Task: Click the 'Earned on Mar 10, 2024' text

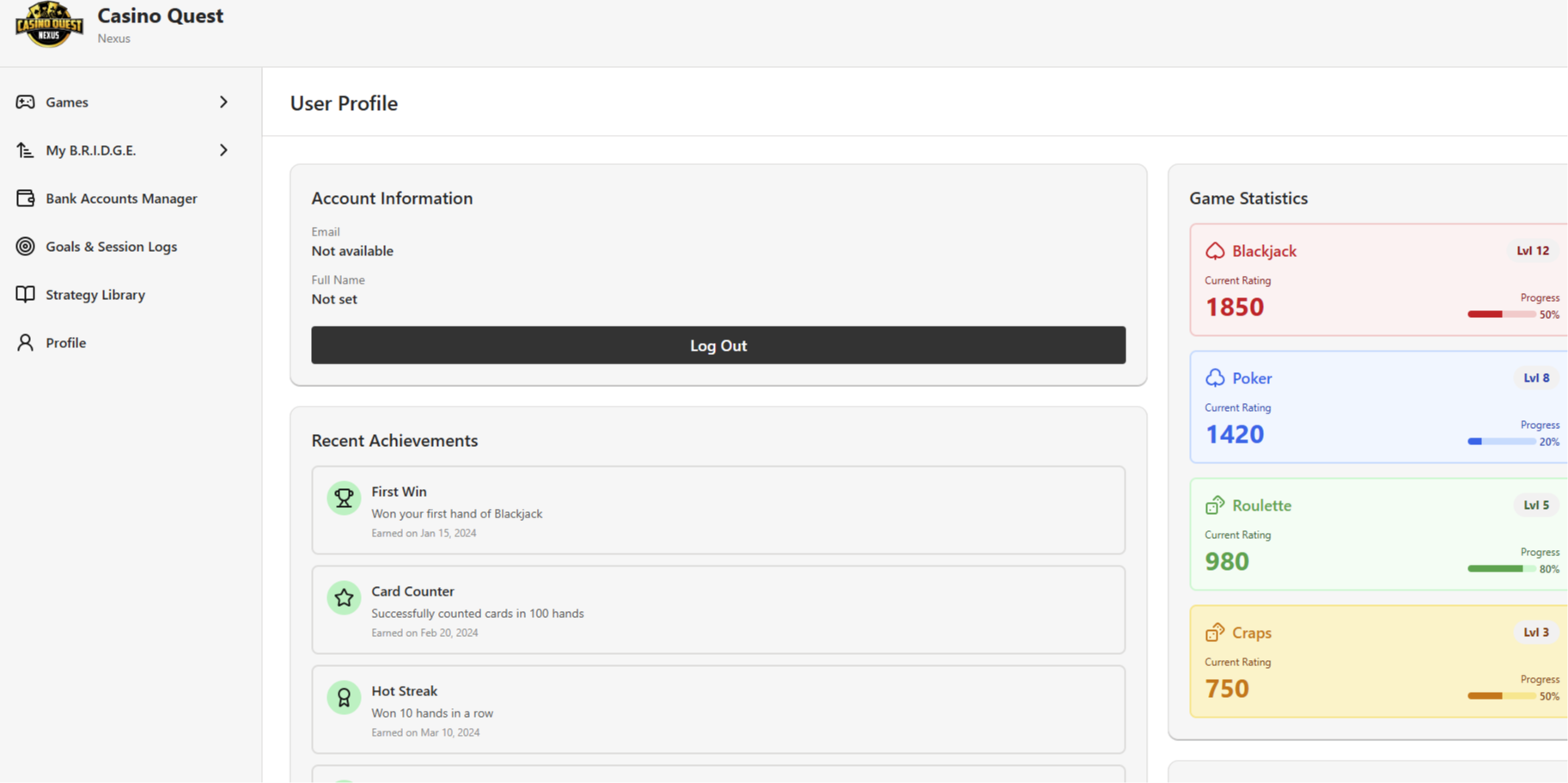Action: pyautogui.click(x=425, y=732)
